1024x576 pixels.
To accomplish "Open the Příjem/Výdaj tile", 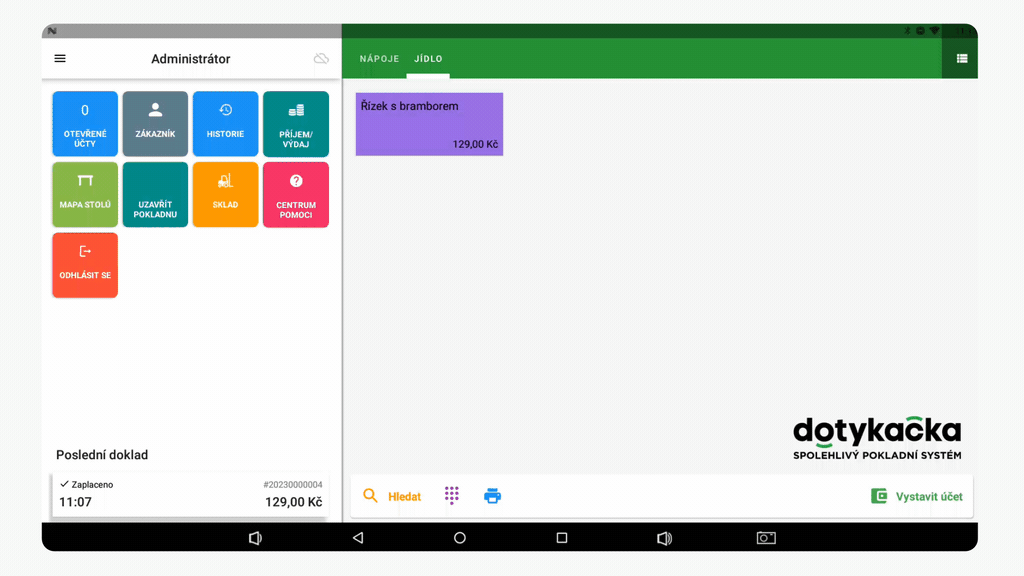I will pos(296,124).
